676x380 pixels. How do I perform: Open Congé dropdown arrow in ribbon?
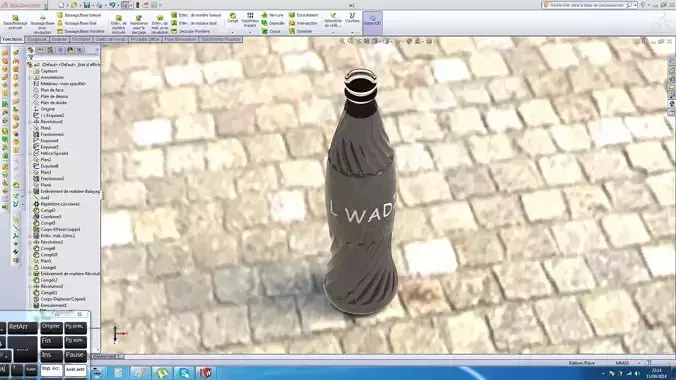pos(232,32)
